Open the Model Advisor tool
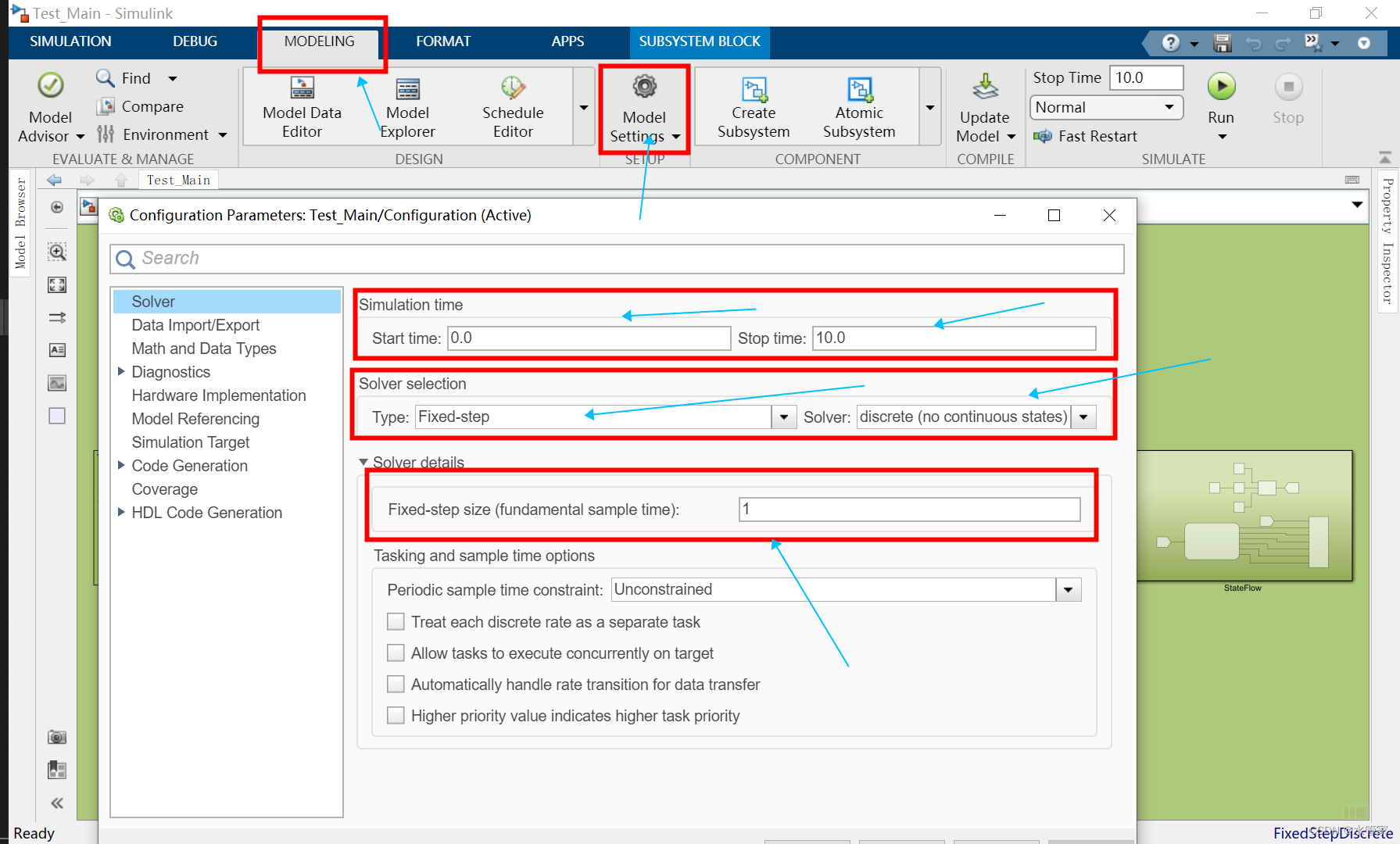 (x=50, y=107)
